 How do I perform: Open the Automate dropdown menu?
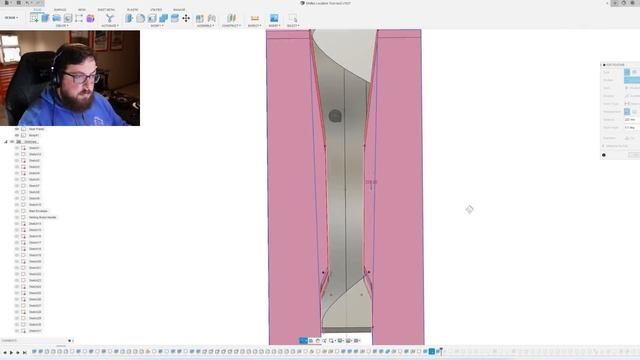pyautogui.click(x=110, y=26)
